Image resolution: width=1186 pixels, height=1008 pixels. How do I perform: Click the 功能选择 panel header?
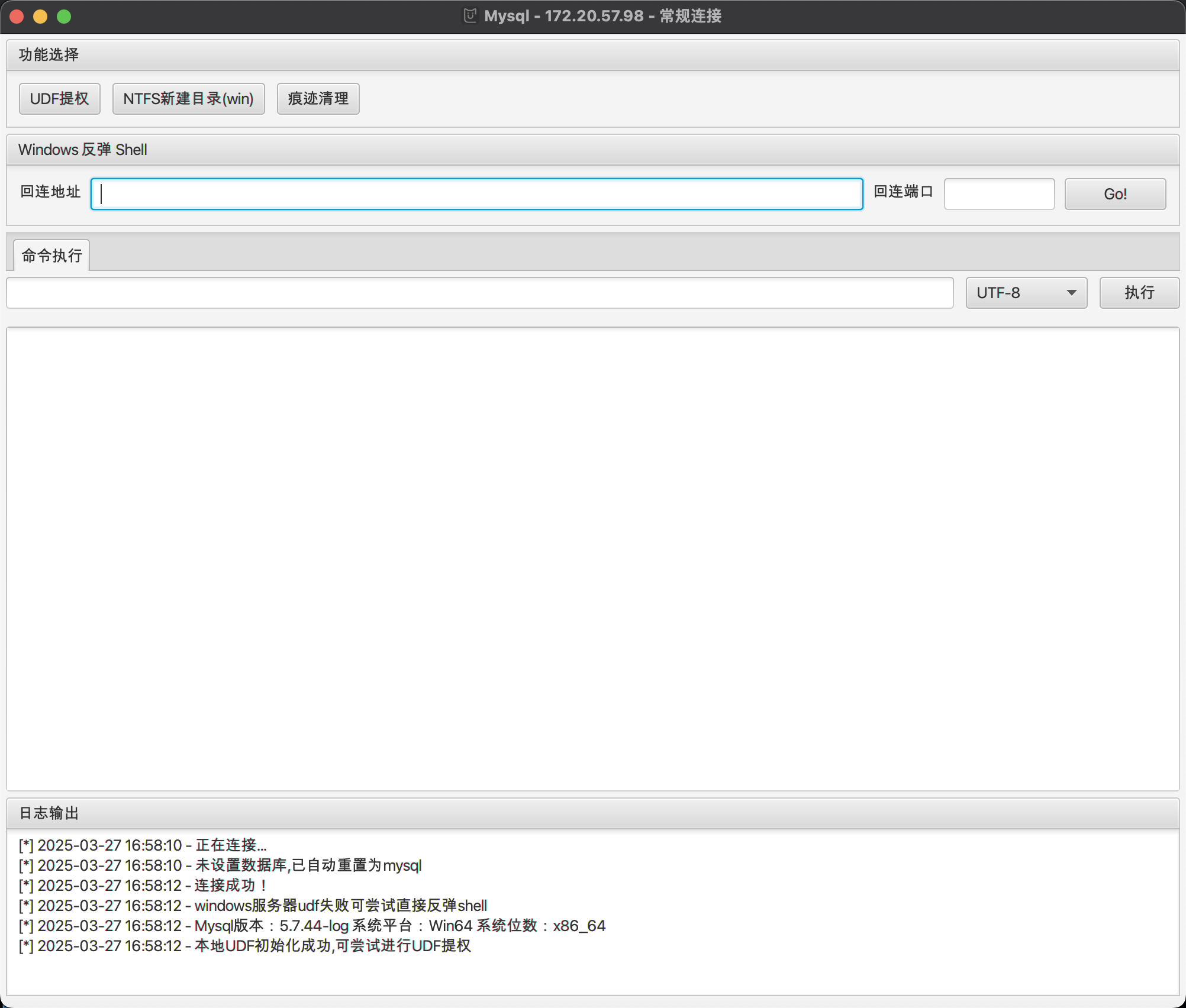click(593, 55)
